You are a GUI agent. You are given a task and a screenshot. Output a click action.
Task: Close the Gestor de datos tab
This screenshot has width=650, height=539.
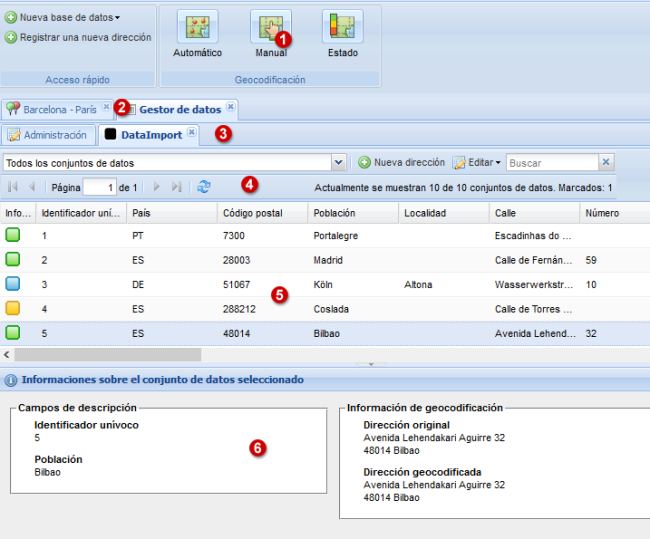click(x=230, y=107)
